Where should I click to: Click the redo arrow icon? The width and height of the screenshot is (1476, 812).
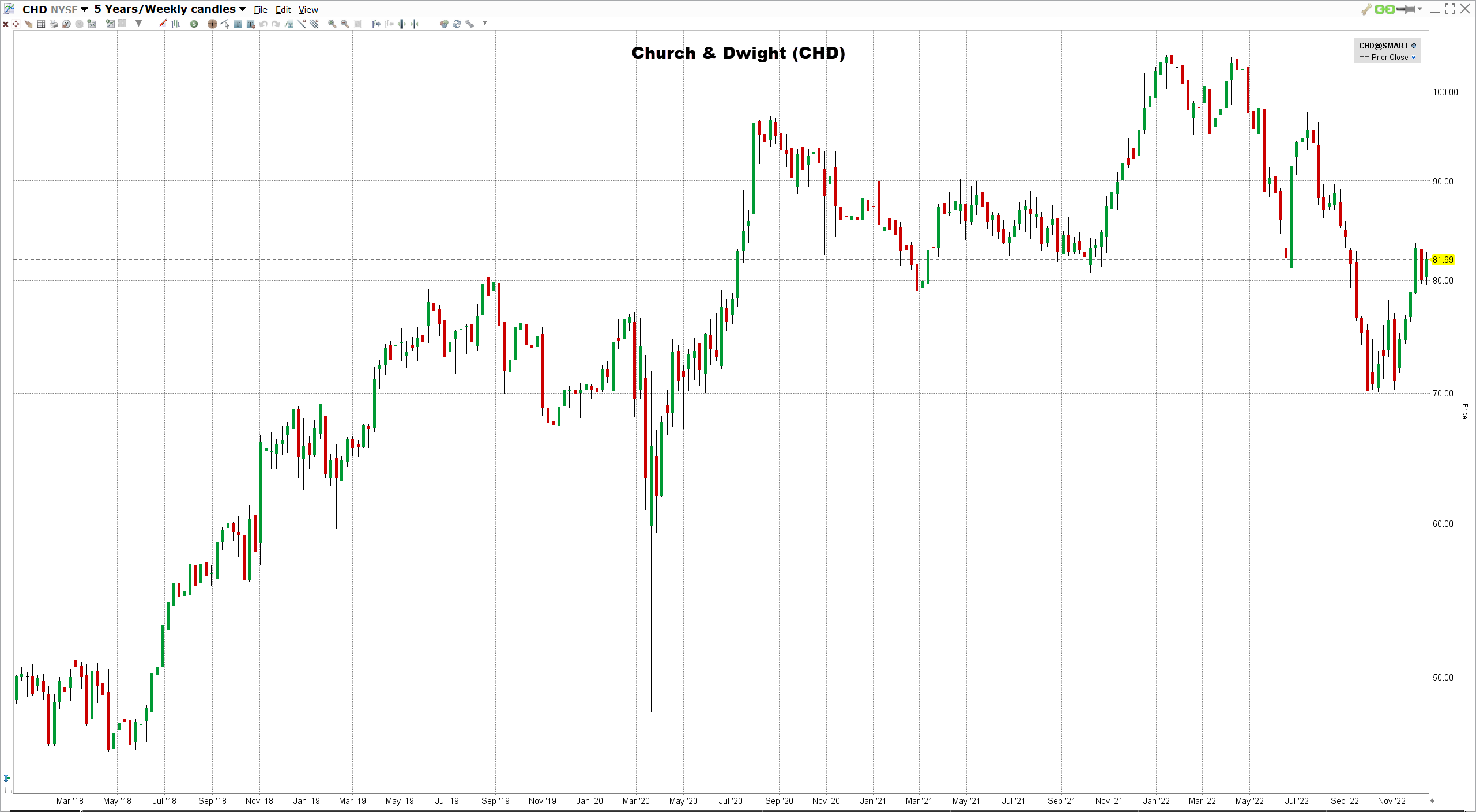276,24
